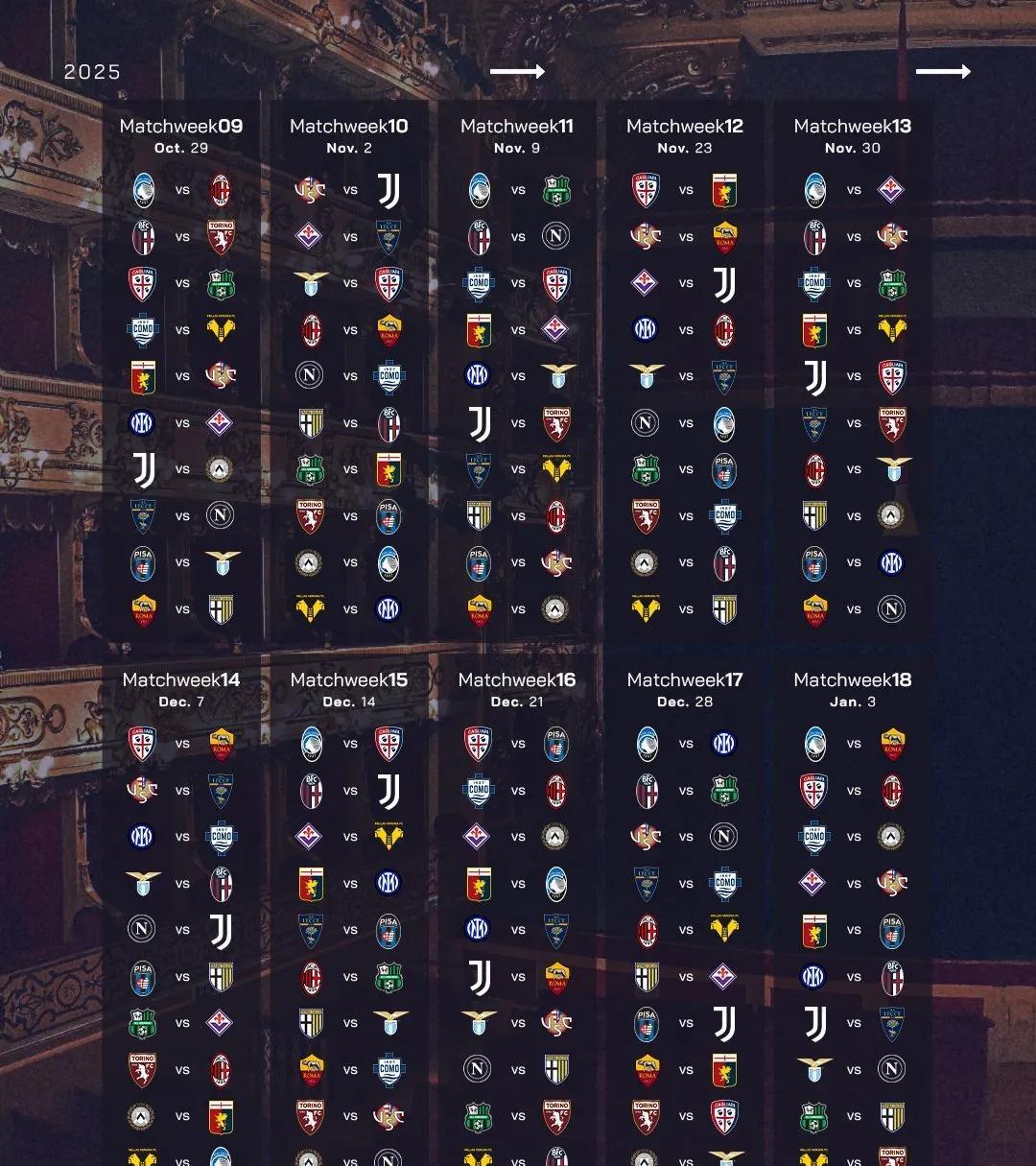Viewport: 1036px width, 1166px height.
Task: Click the Jan. 3 date under Matchweek18
Action: (x=853, y=702)
